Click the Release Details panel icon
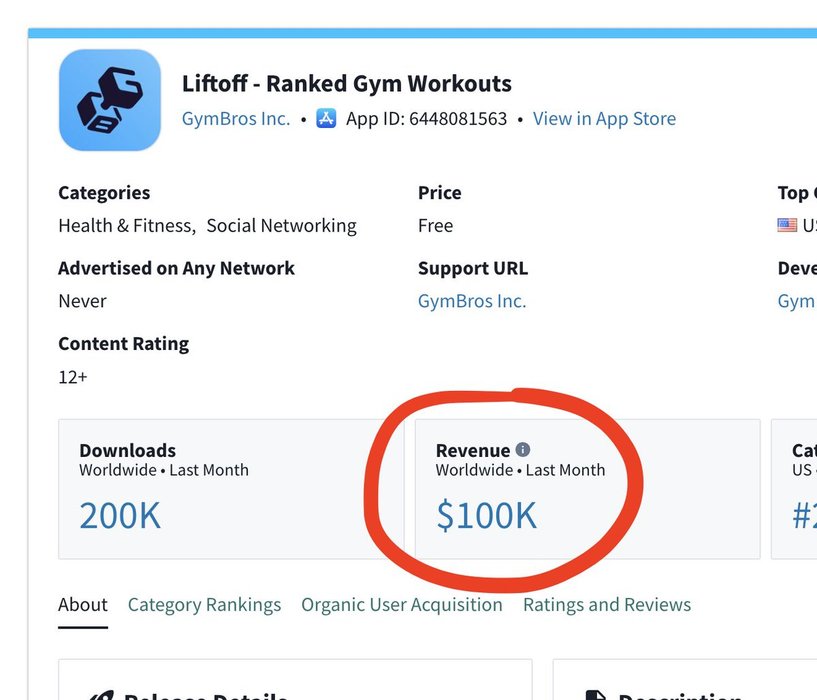The image size is (817, 700). click(100, 695)
